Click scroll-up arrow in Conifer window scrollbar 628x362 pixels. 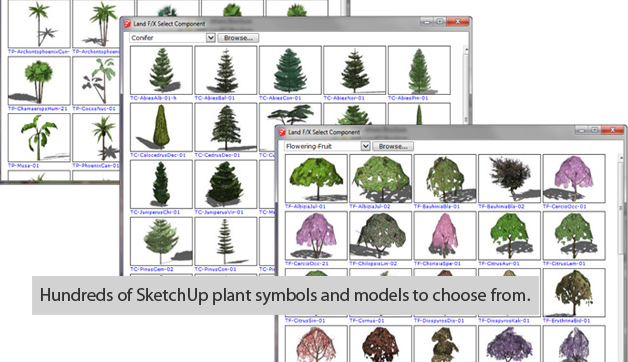click(465, 50)
